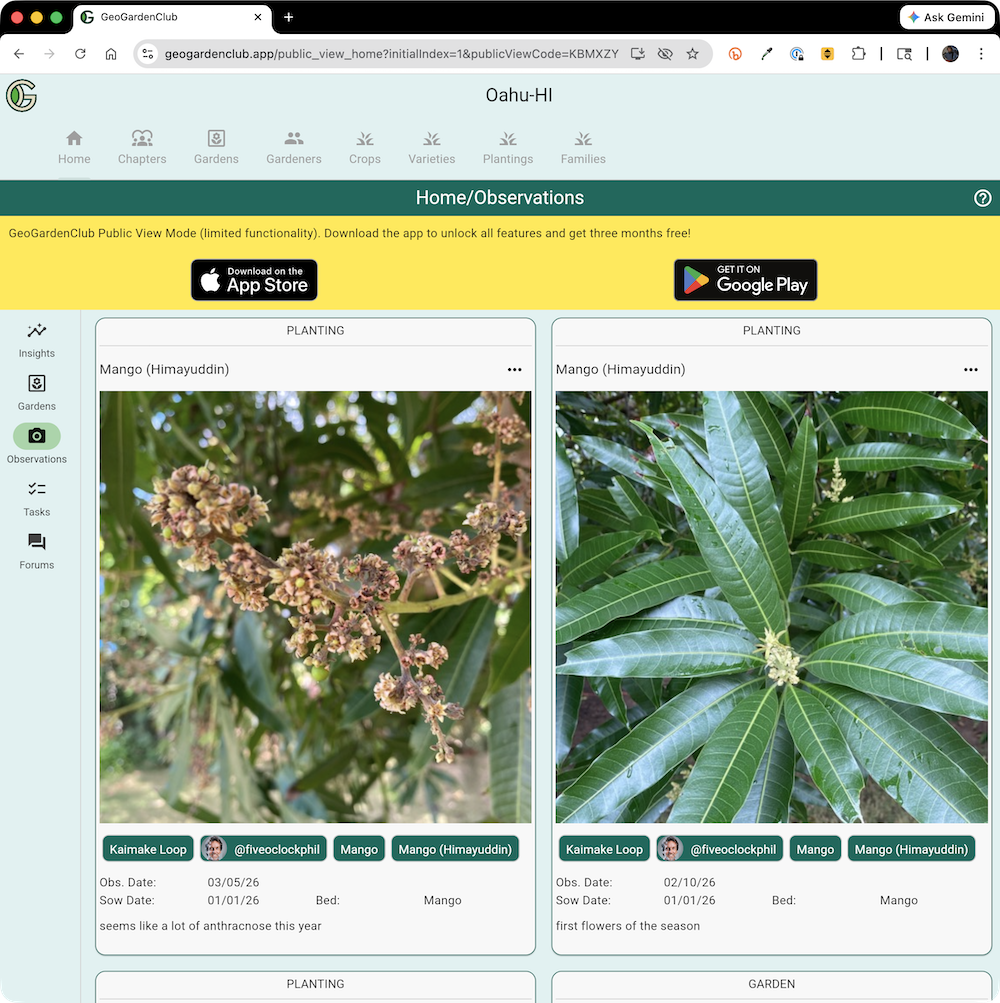The width and height of the screenshot is (1000, 1003).
Task: Bookmark this page with star icon
Action: [692, 54]
